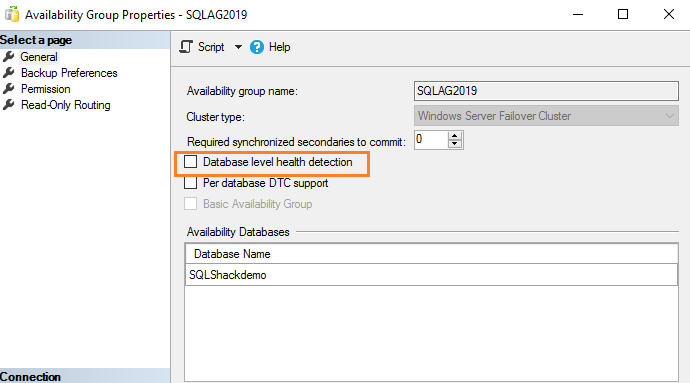Open the Cluster type dropdown

point(546,116)
